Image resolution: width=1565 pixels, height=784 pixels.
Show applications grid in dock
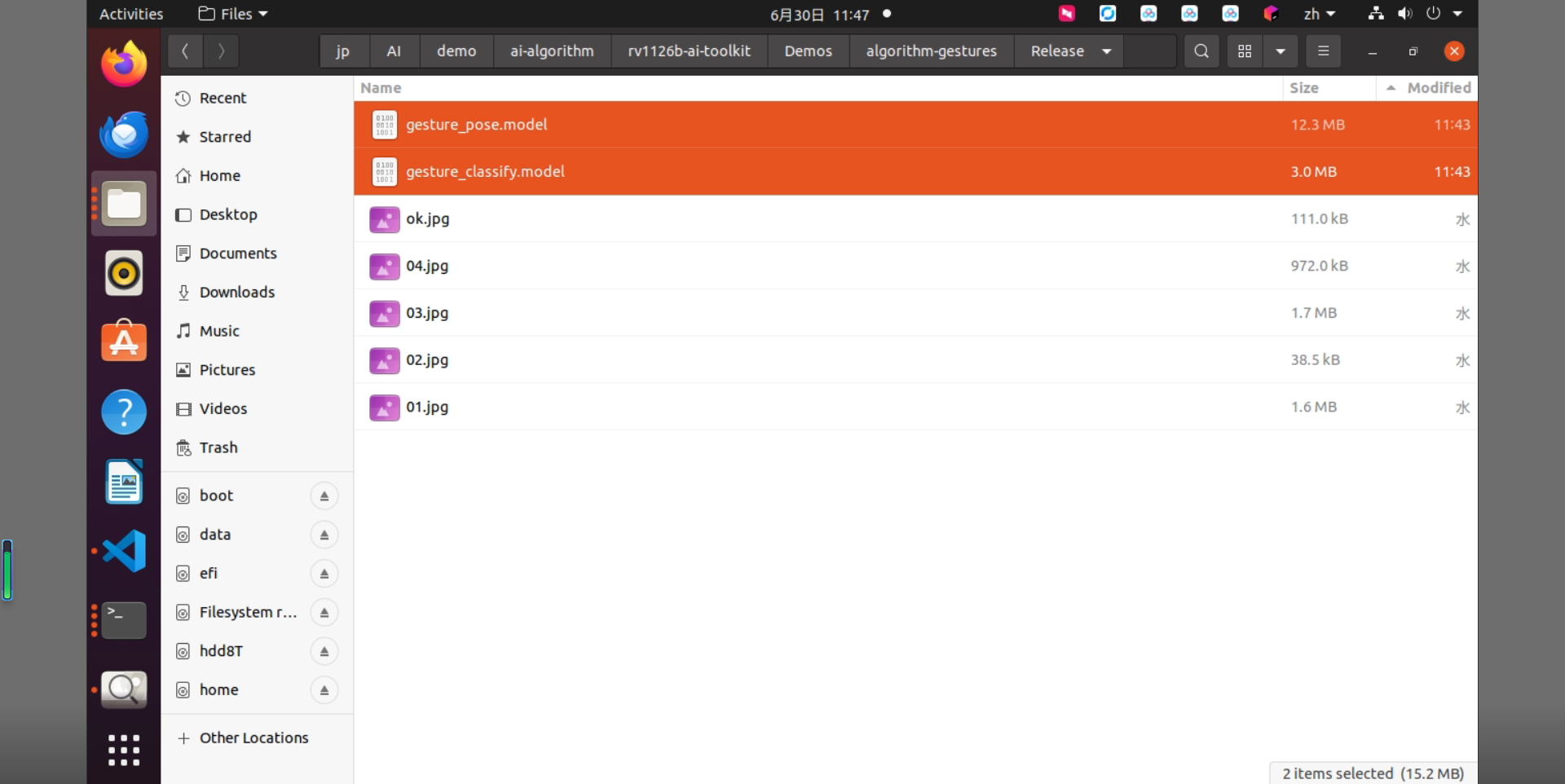click(124, 751)
